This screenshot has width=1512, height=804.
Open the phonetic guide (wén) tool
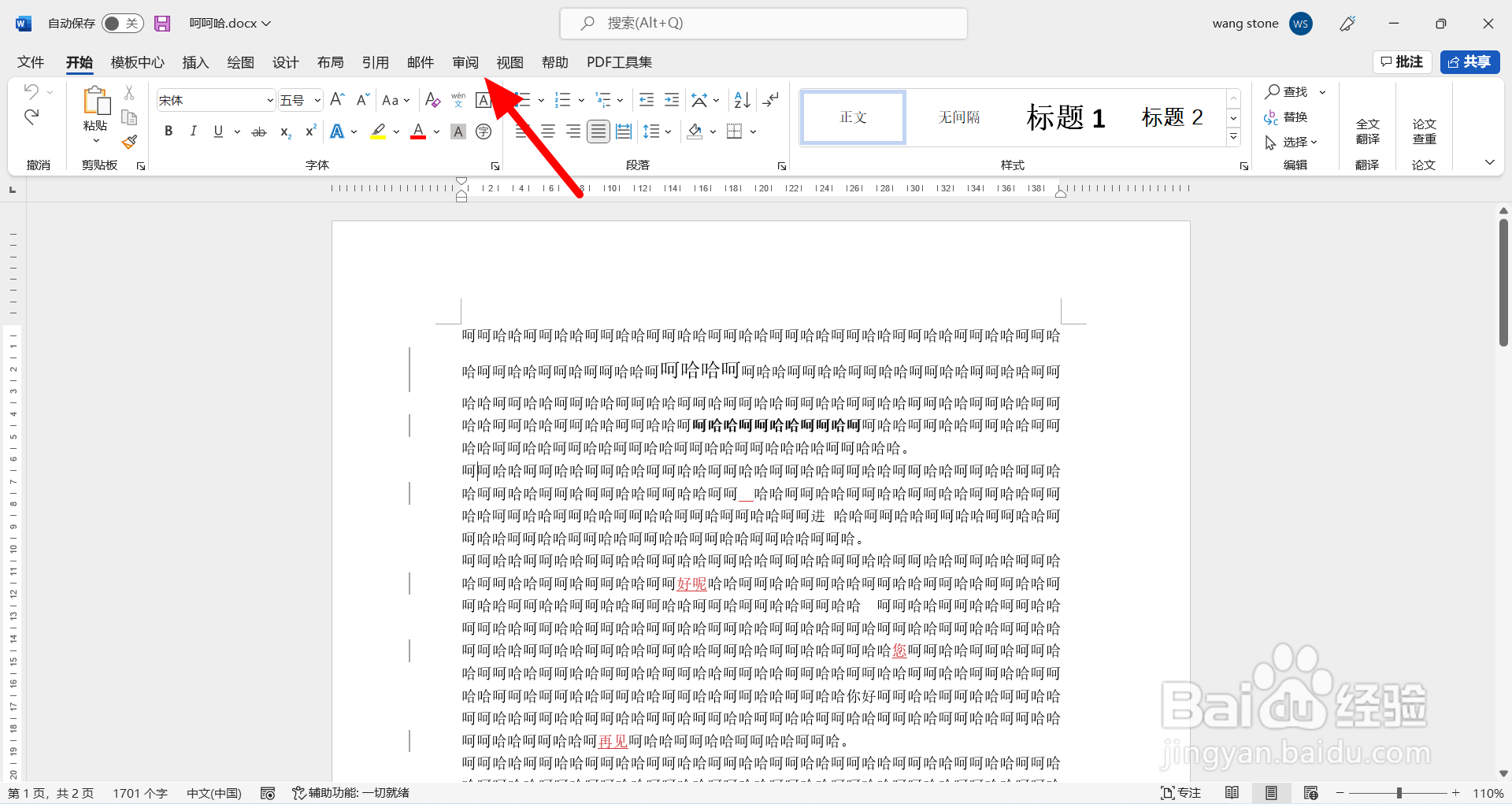pos(458,100)
